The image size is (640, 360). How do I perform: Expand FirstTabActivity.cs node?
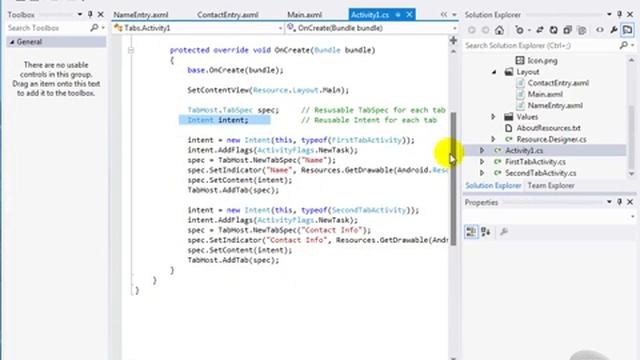[482, 162]
